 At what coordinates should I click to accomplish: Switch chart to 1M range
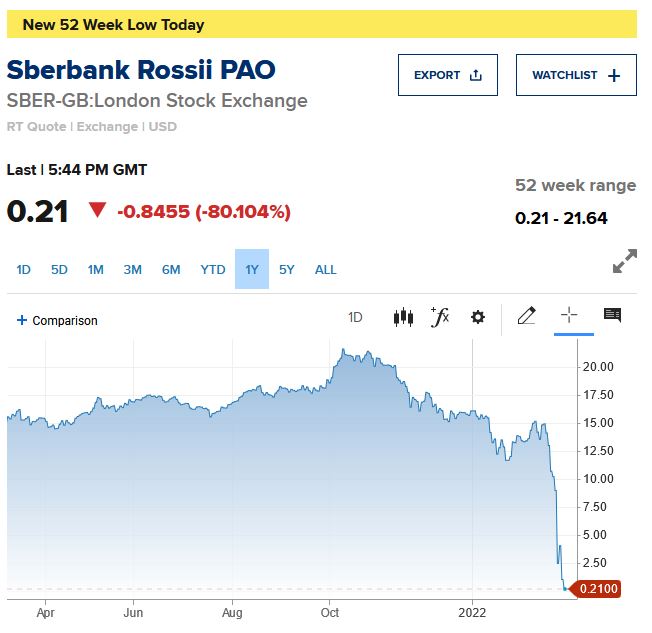click(96, 270)
